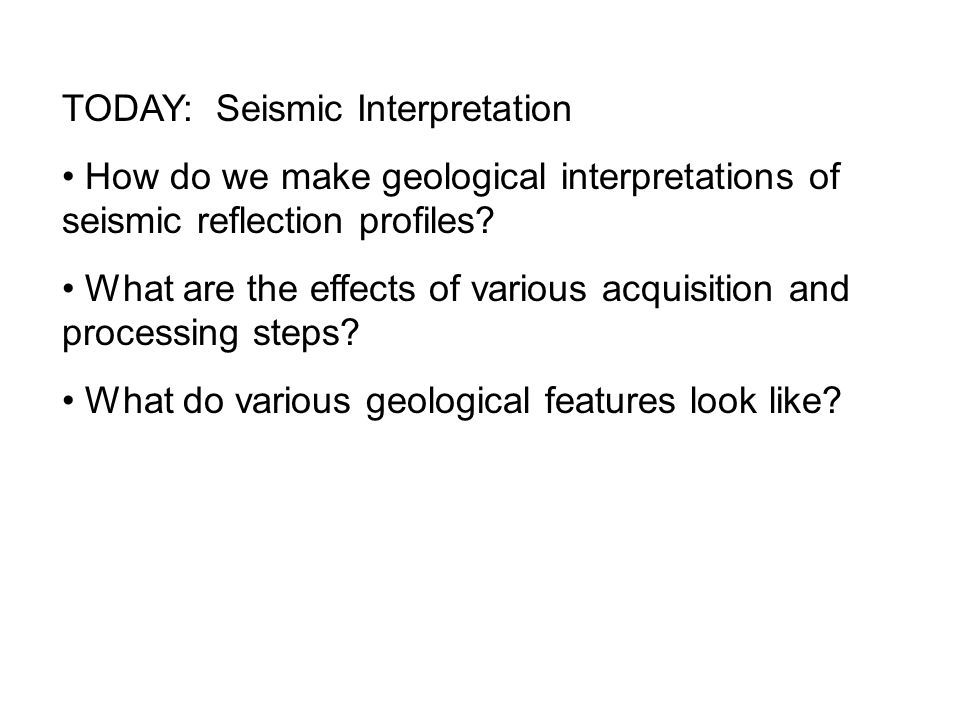Click the word "profiles?" ending the first bullet
Screen dimensions: 960x720
[x=426, y=222]
